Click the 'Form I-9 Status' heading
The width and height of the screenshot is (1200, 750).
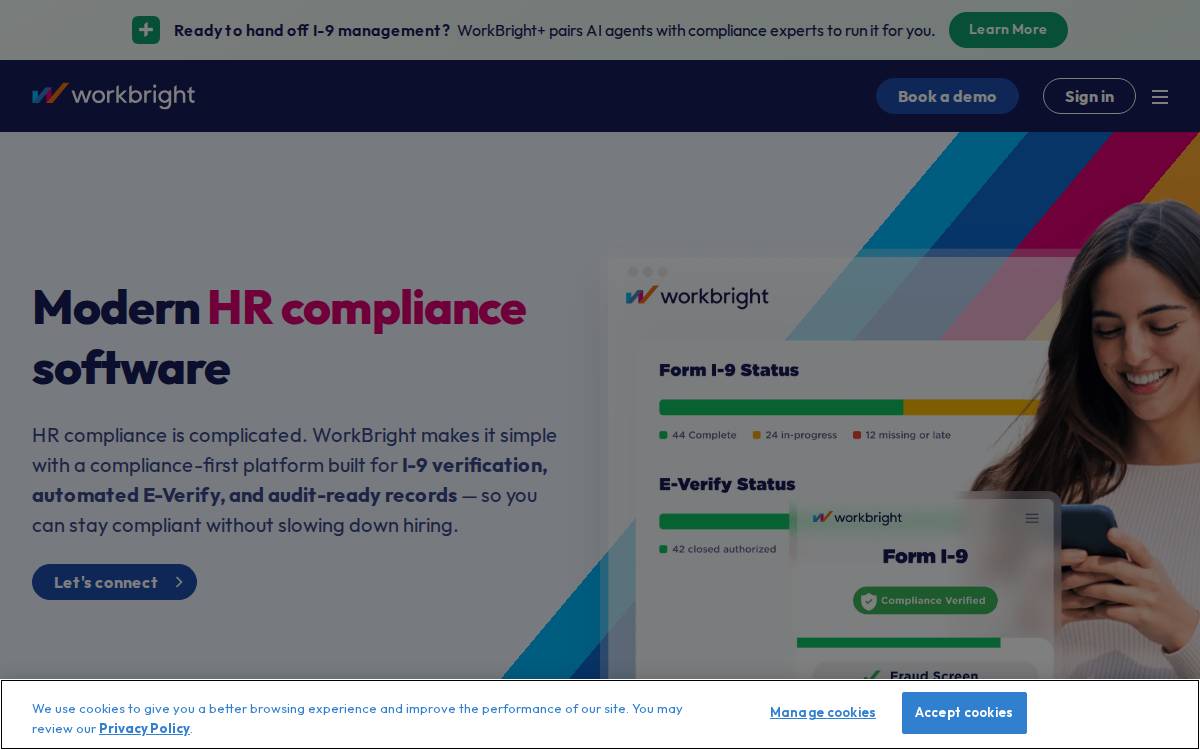pos(729,370)
